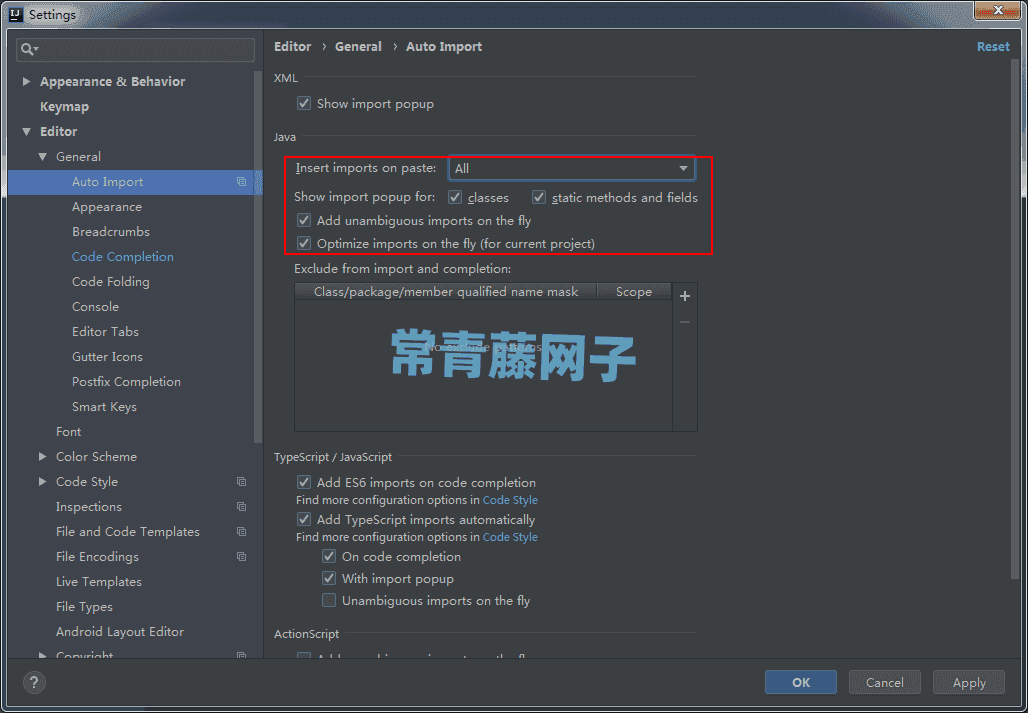Click the per-project icon beside File Encodings

(241, 556)
